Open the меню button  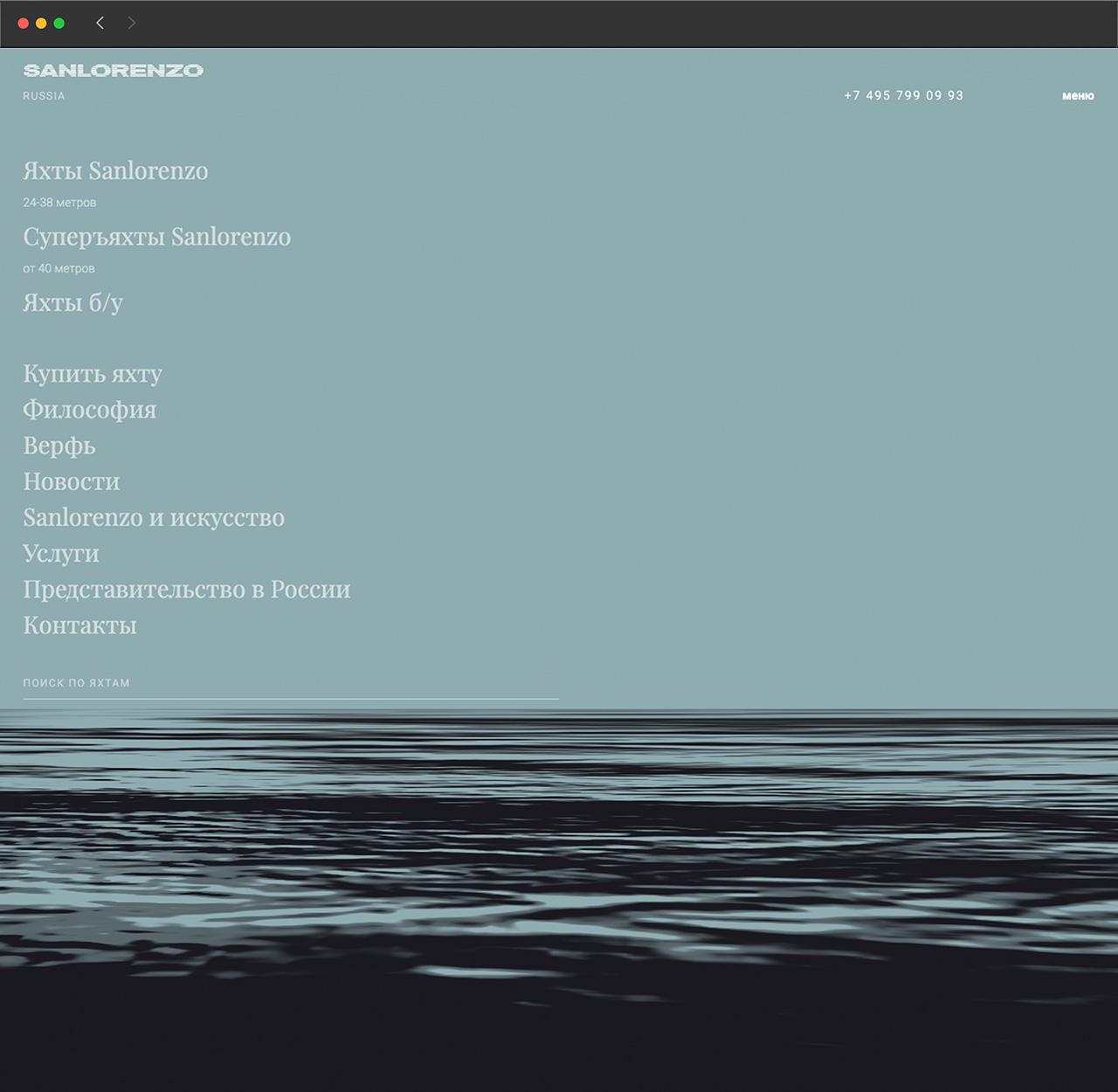click(x=1078, y=96)
